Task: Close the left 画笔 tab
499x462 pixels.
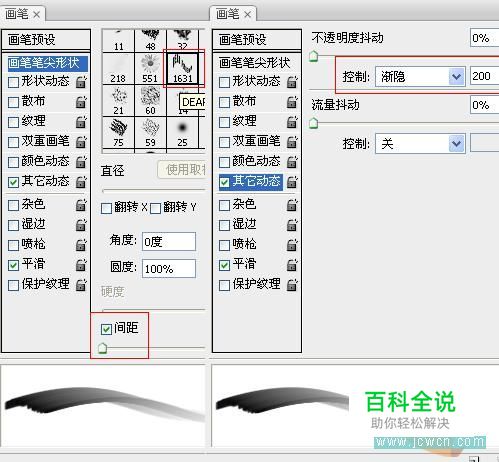Action: click(x=37, y=15)
